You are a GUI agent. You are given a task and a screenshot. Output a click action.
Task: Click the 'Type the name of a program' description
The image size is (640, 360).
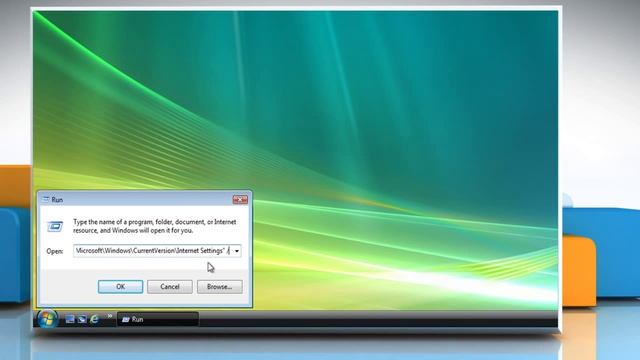(x=155, y=226)
